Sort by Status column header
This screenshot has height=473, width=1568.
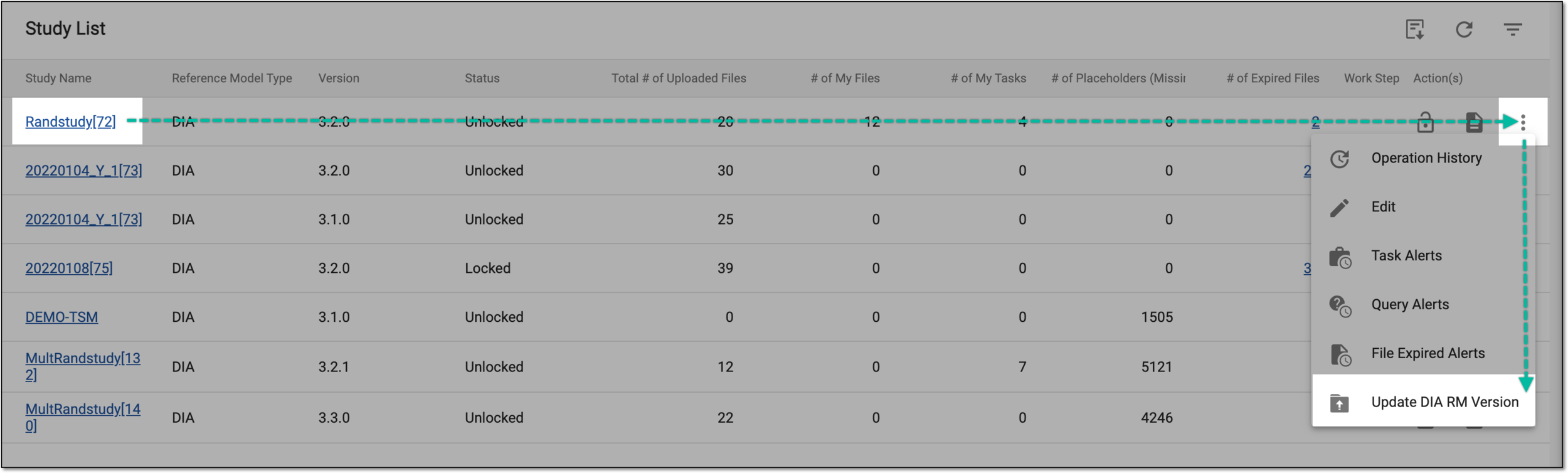(x=482, y=78)
